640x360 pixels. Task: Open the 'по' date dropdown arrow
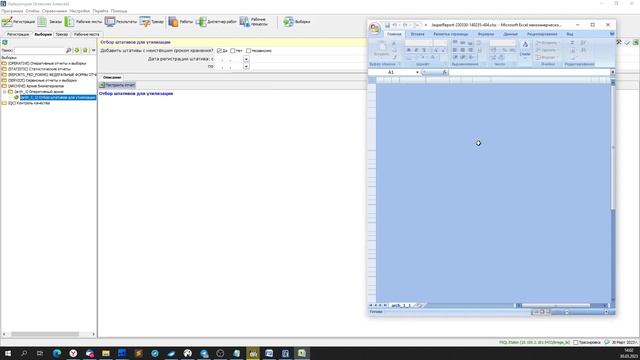(x=246, y=66)
